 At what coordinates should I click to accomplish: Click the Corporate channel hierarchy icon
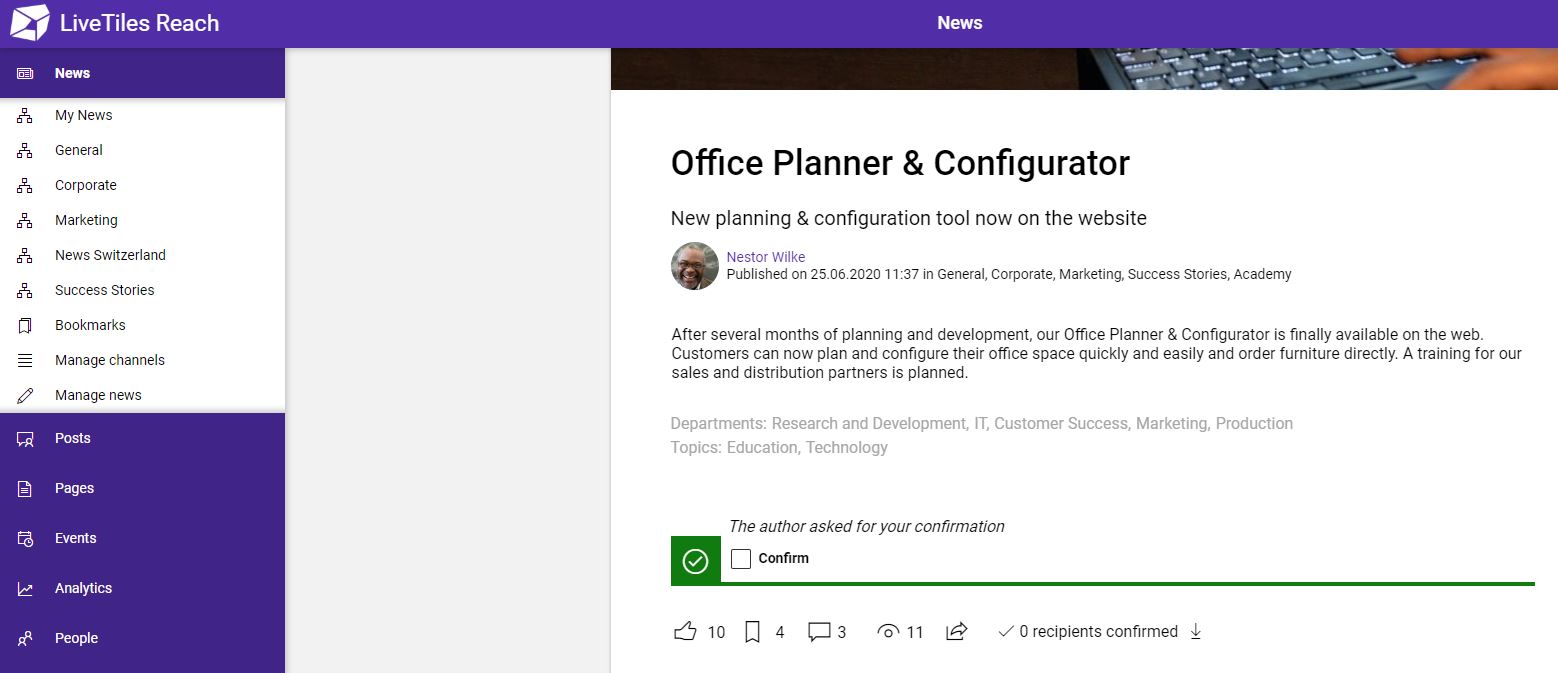pyautogui.click(x=25, y=185)
